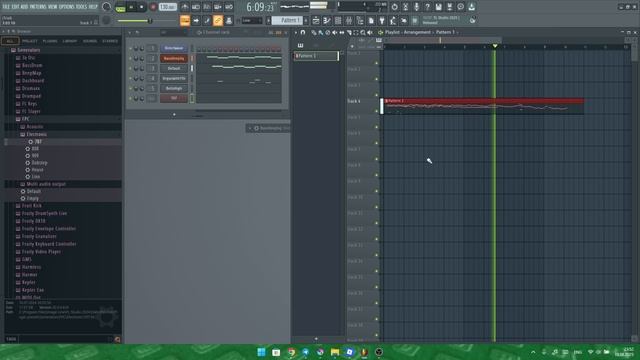Screen dimensions: 640x360
Task: Click the right-arrow icon next to the orange keyboard icon
Action: (196, 20)
